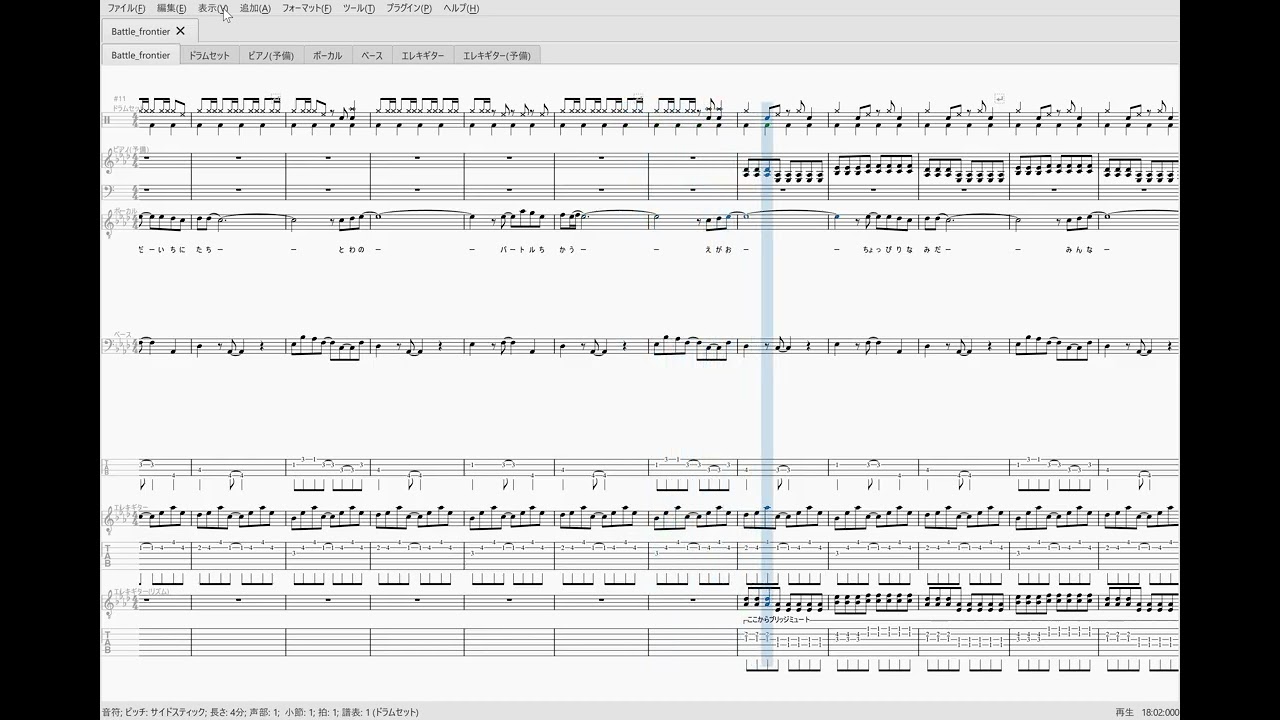Select the treble clef on the ボーカル staff
1280x720 pixels.
coord(109,222)
